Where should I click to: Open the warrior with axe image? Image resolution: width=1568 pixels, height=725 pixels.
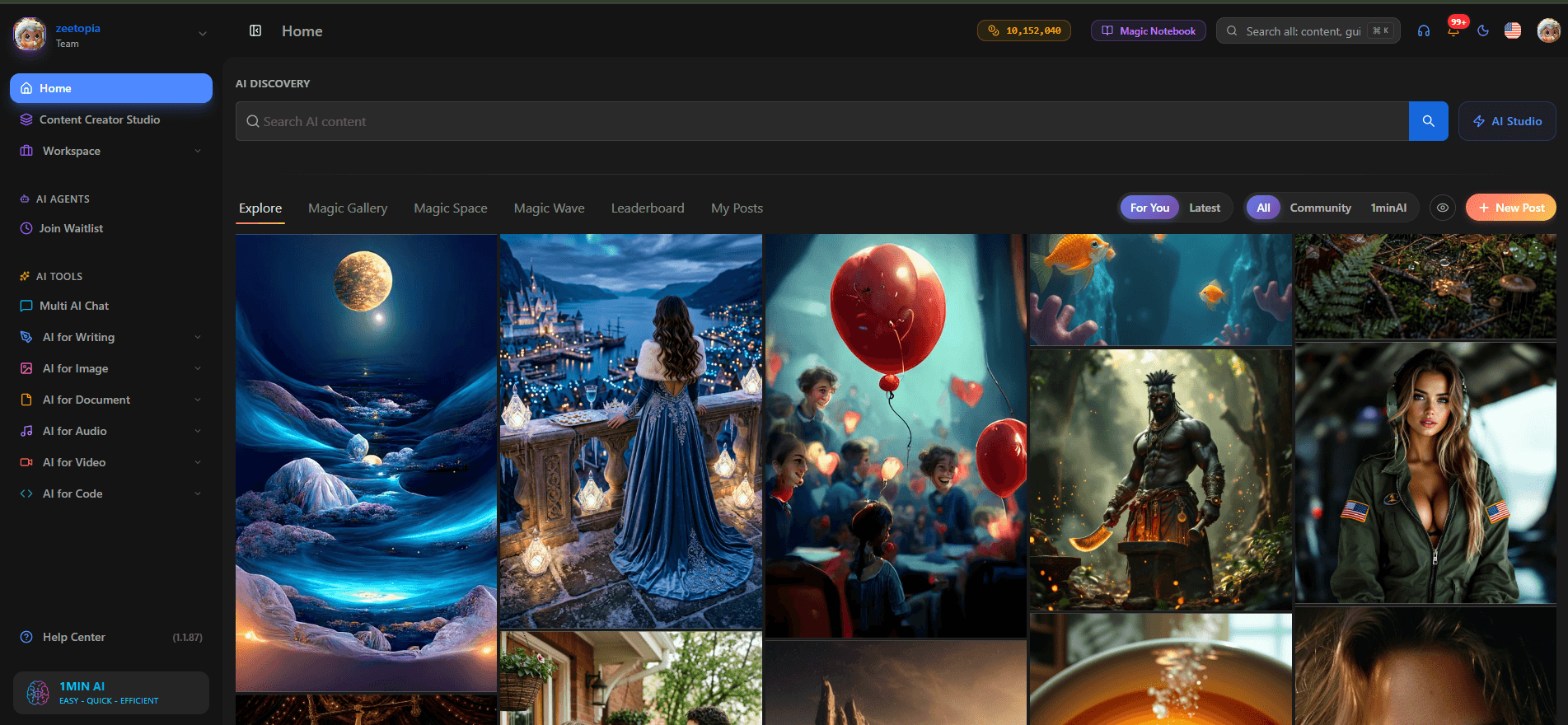(1161, 479)
